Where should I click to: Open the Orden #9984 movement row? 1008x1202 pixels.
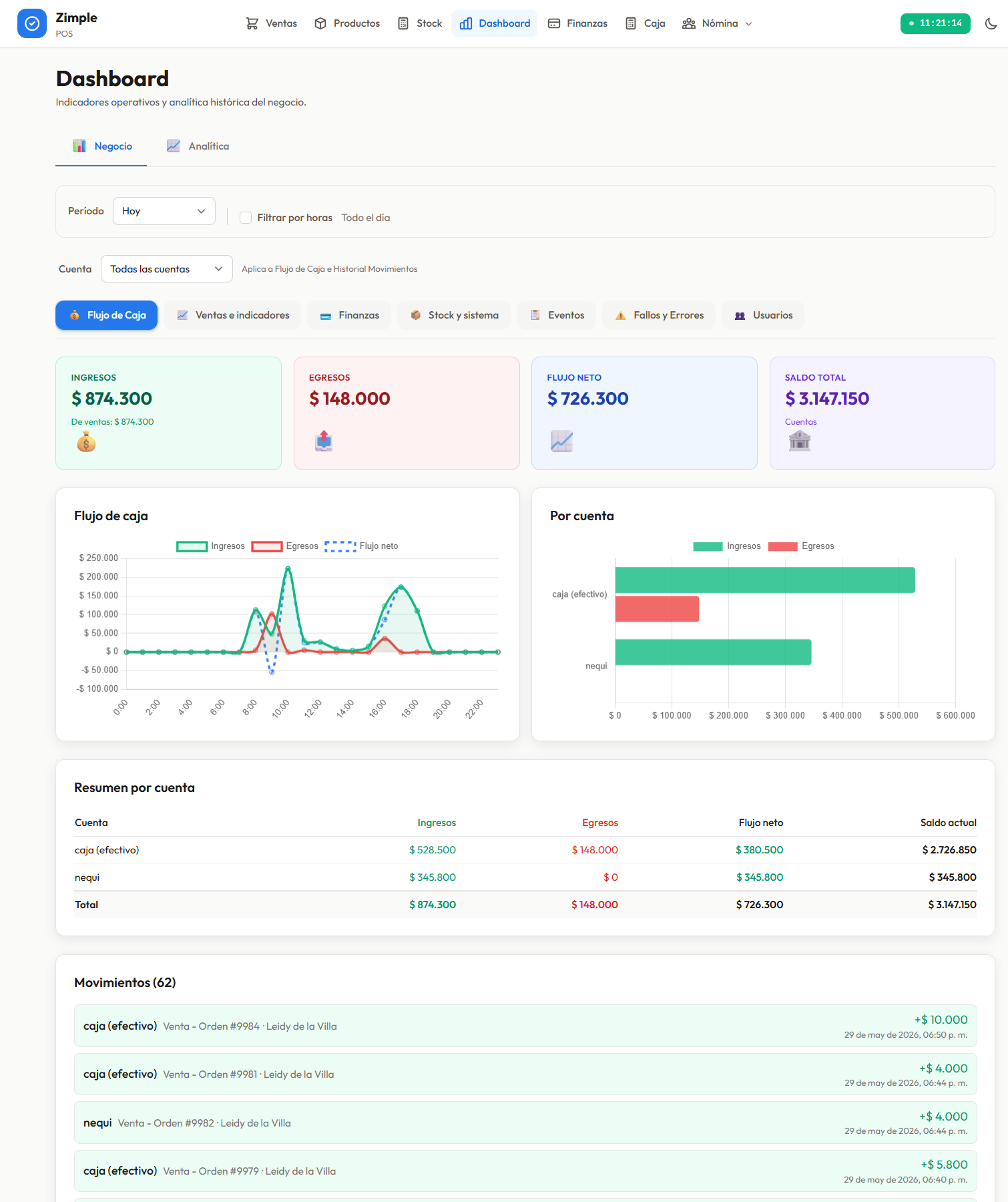[x=525, y=1026]
